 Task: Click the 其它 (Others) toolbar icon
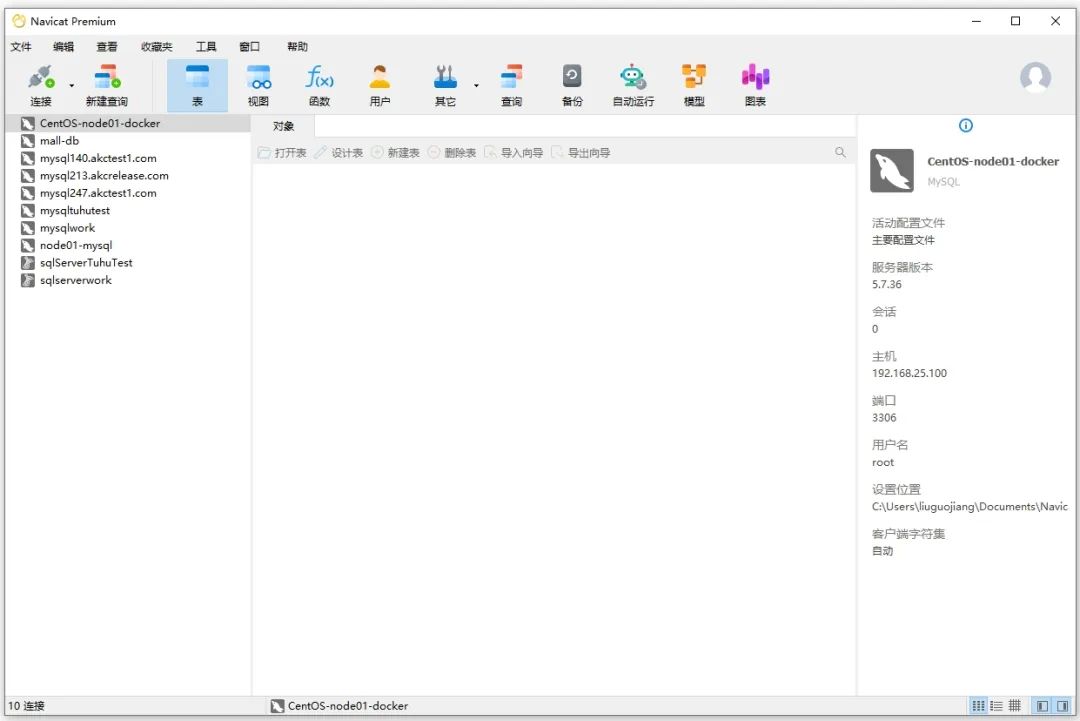click(445, 85)
